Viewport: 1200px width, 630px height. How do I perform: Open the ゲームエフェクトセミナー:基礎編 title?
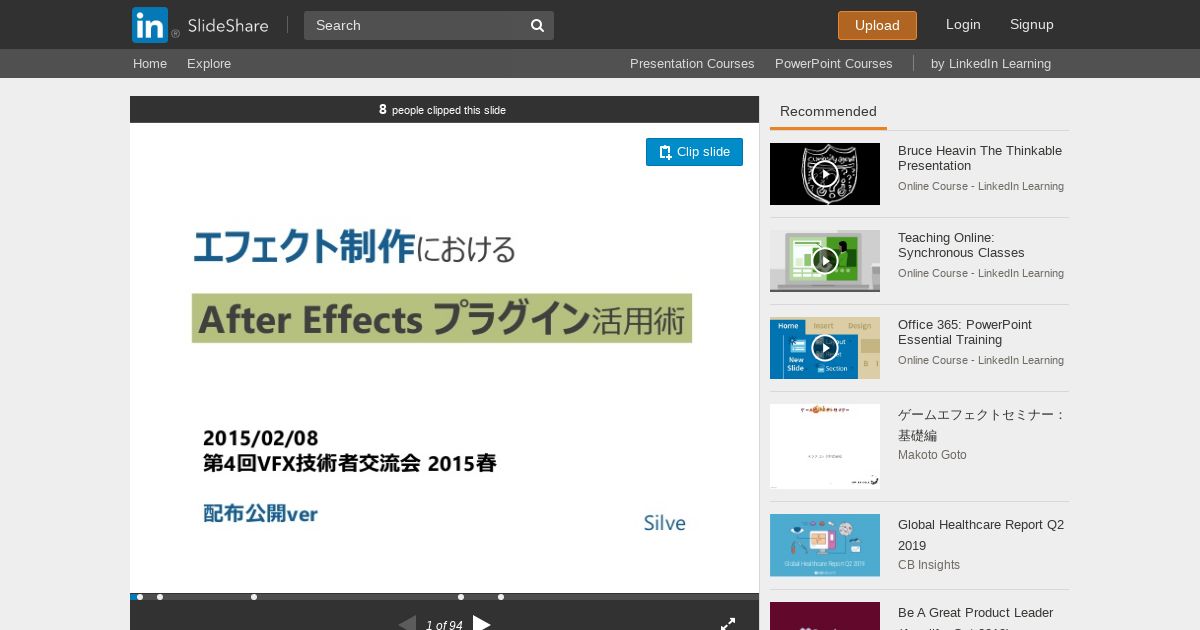coord(982,425)
